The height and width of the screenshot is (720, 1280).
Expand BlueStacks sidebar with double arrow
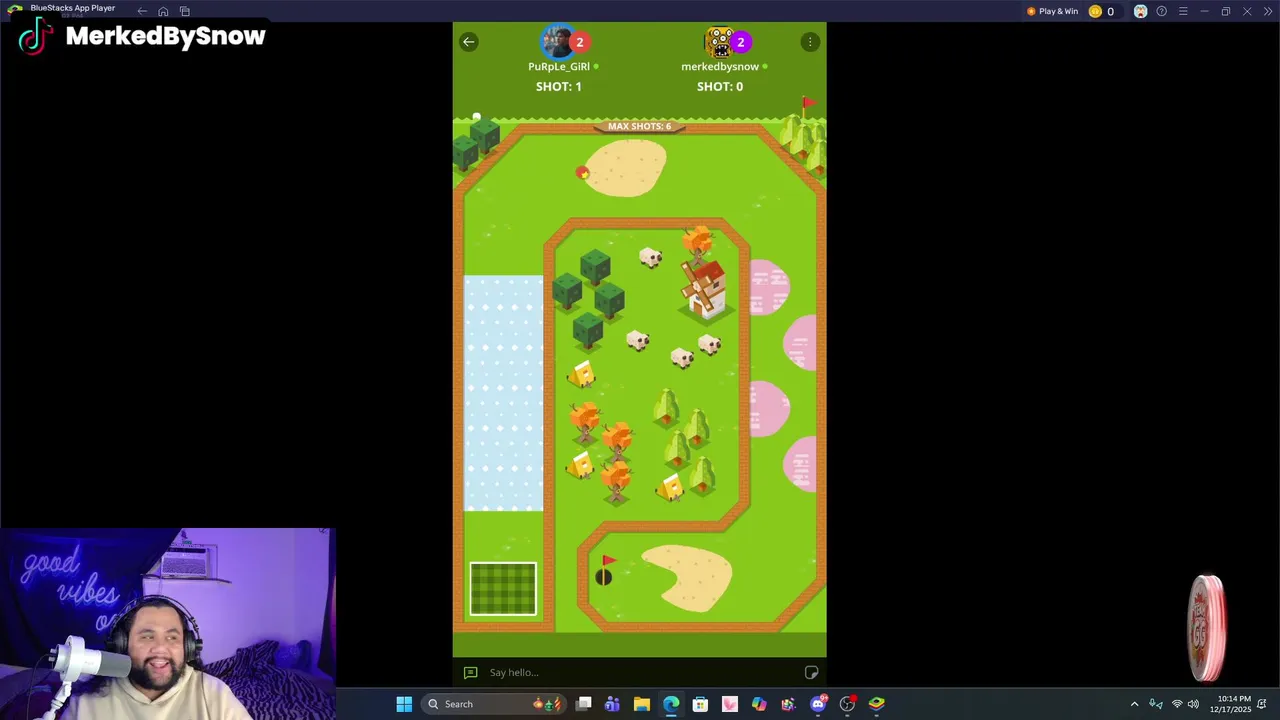(x=1266, y=11)
